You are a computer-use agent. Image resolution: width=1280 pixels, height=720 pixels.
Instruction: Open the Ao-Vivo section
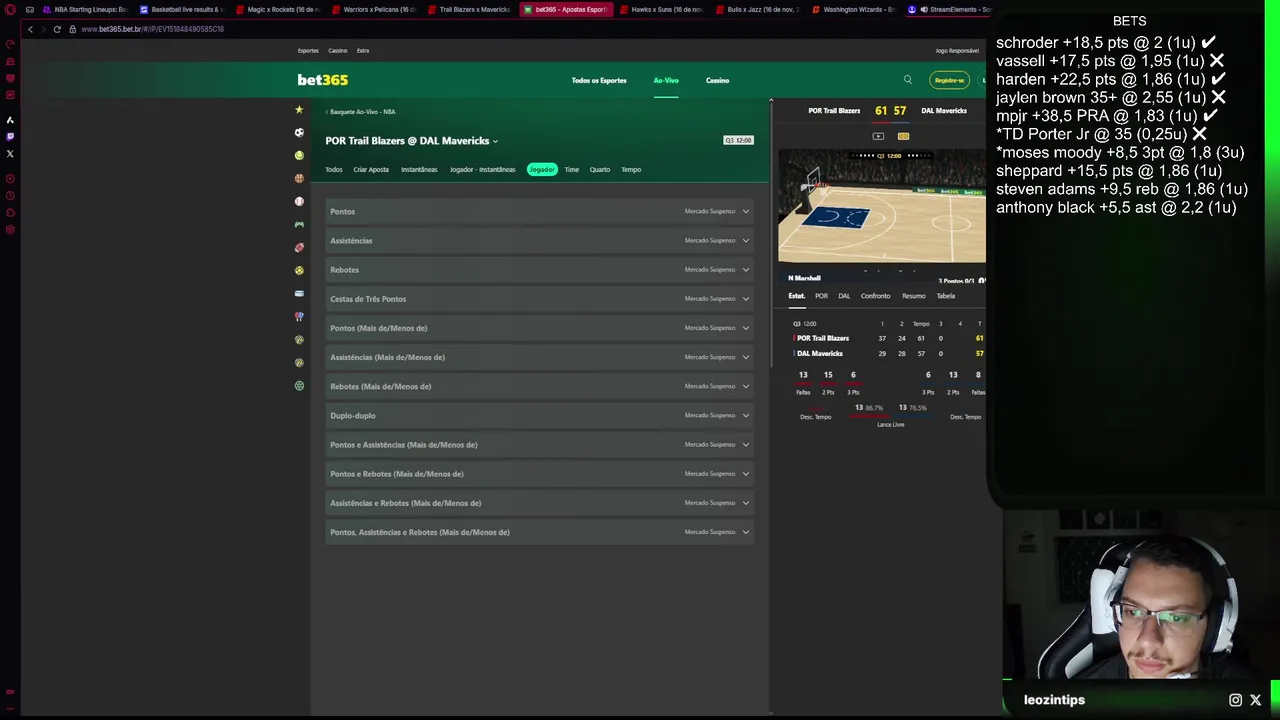click(666, 80)
